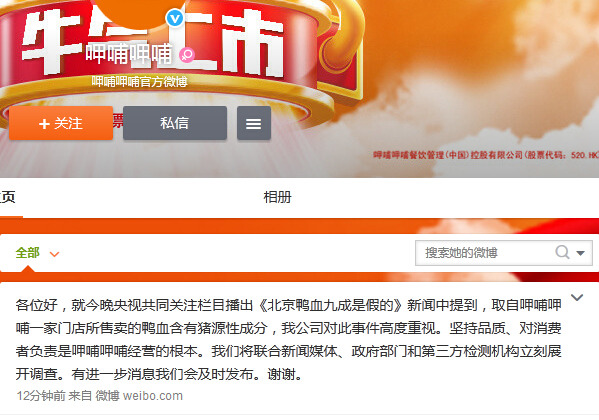Click the 呷哺呷哺 account name
The image size is (599, 420).
click(x=129, y=54)
